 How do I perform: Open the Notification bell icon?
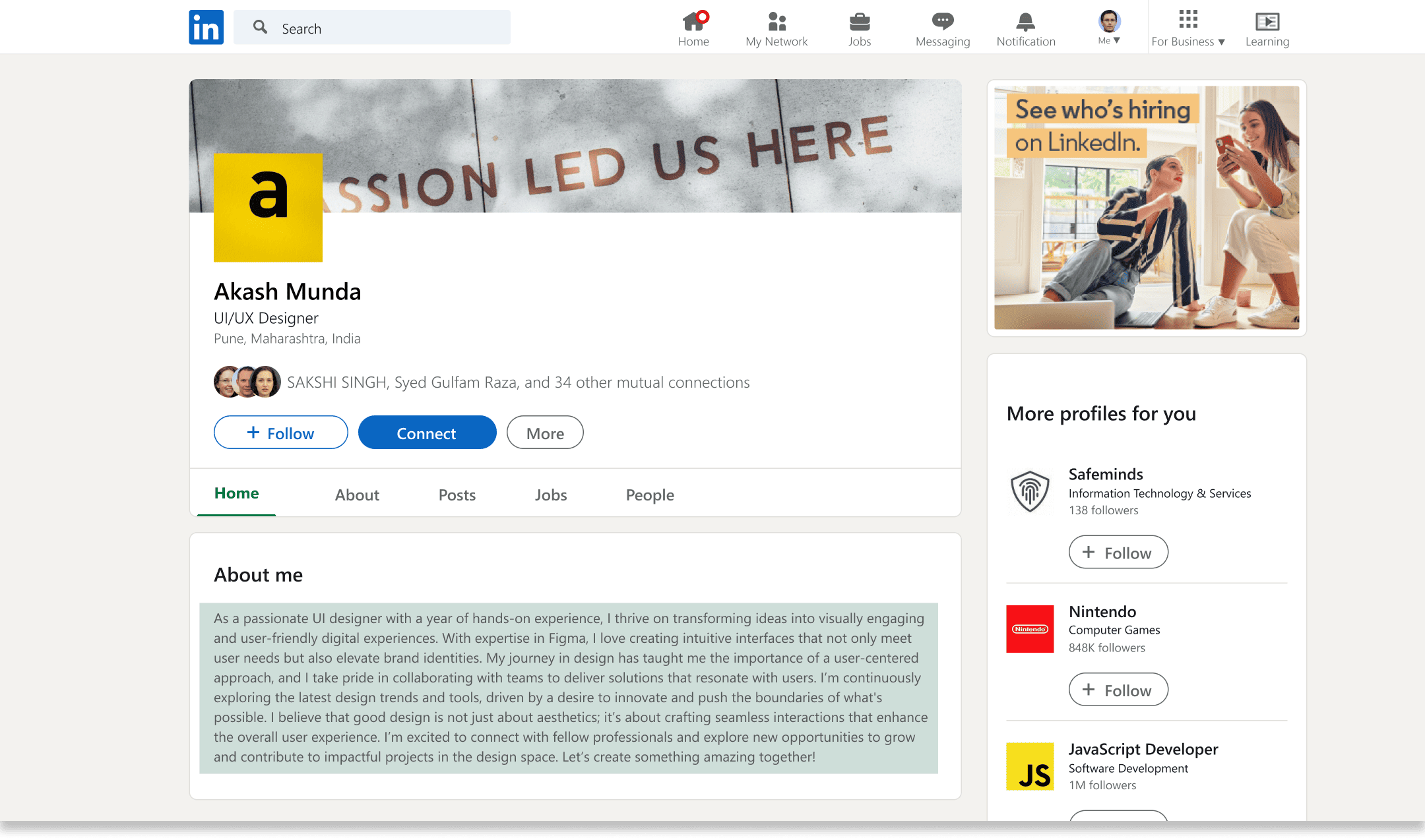pyautogui.click(x=1025, y=22)
